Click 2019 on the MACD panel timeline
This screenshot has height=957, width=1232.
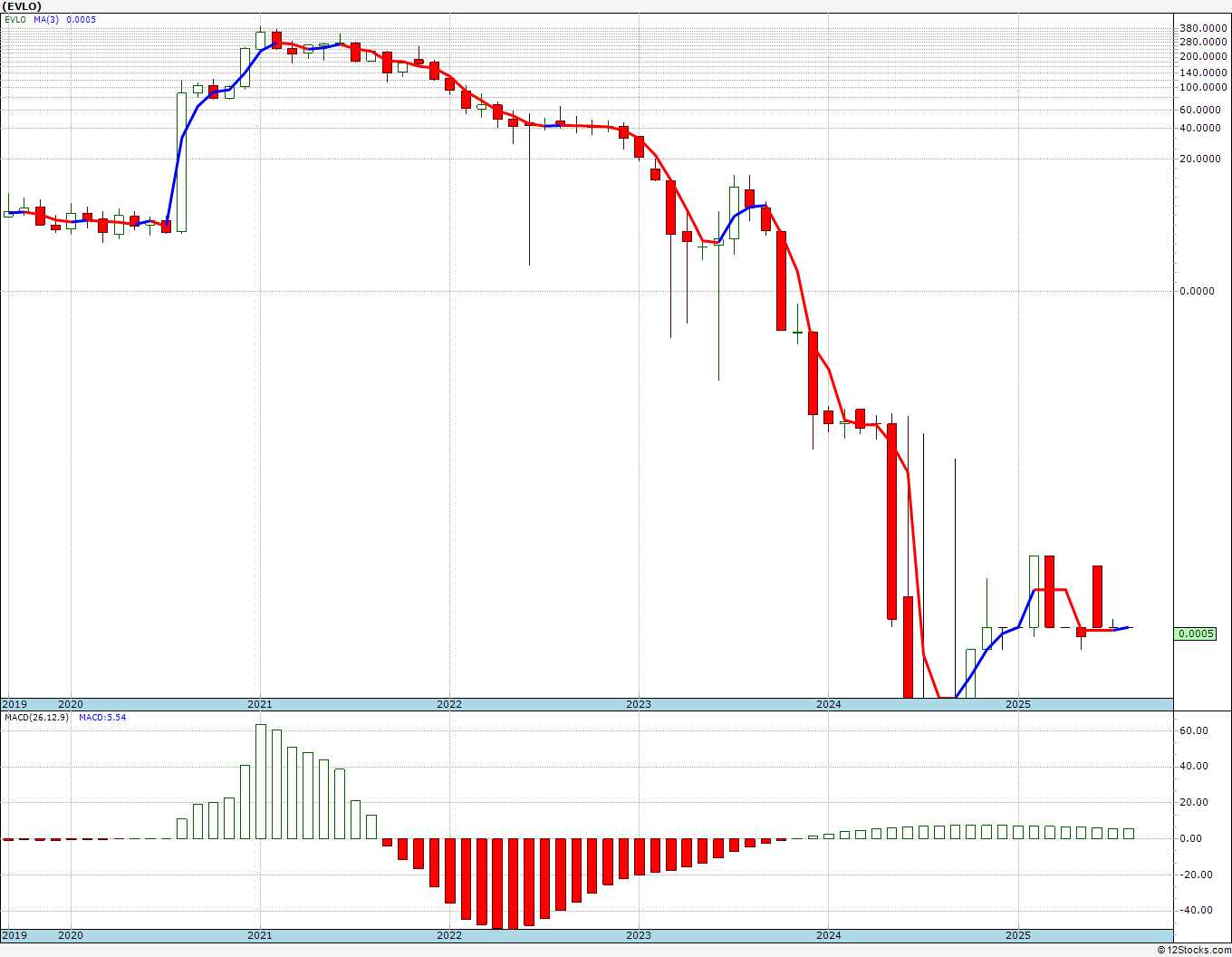(x=14, y=935)
